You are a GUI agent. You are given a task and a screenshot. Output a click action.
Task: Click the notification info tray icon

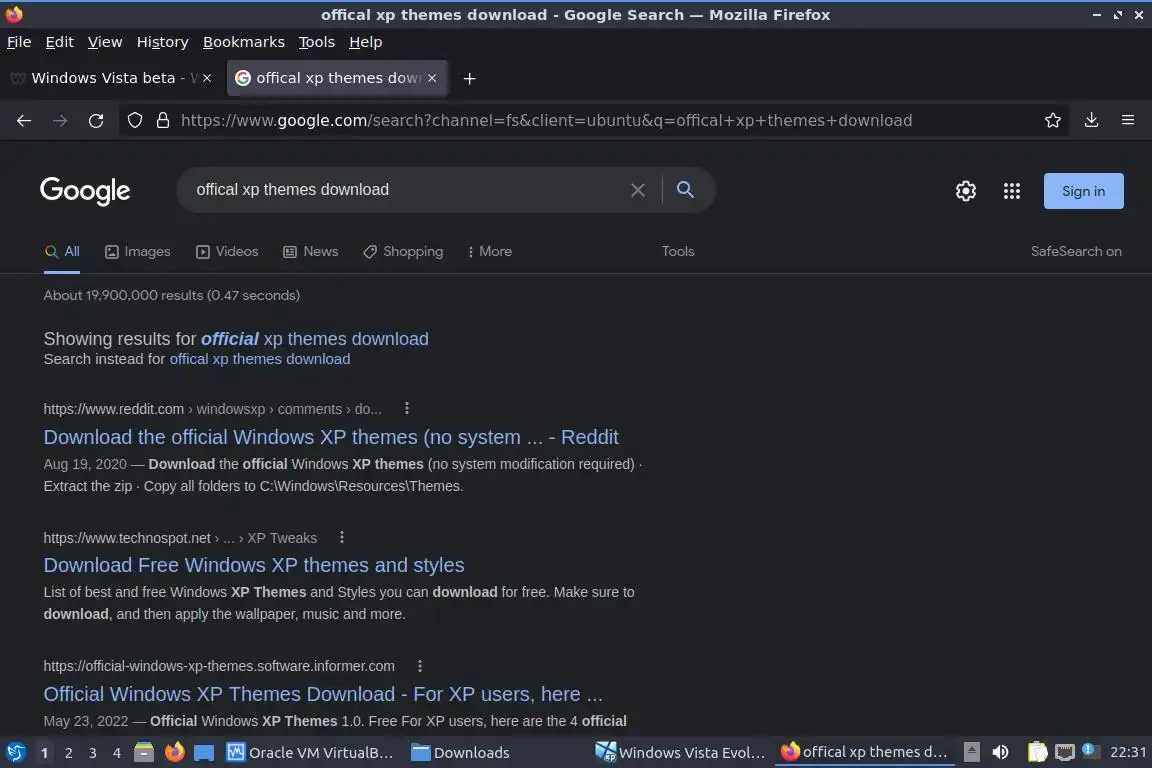1090,751
